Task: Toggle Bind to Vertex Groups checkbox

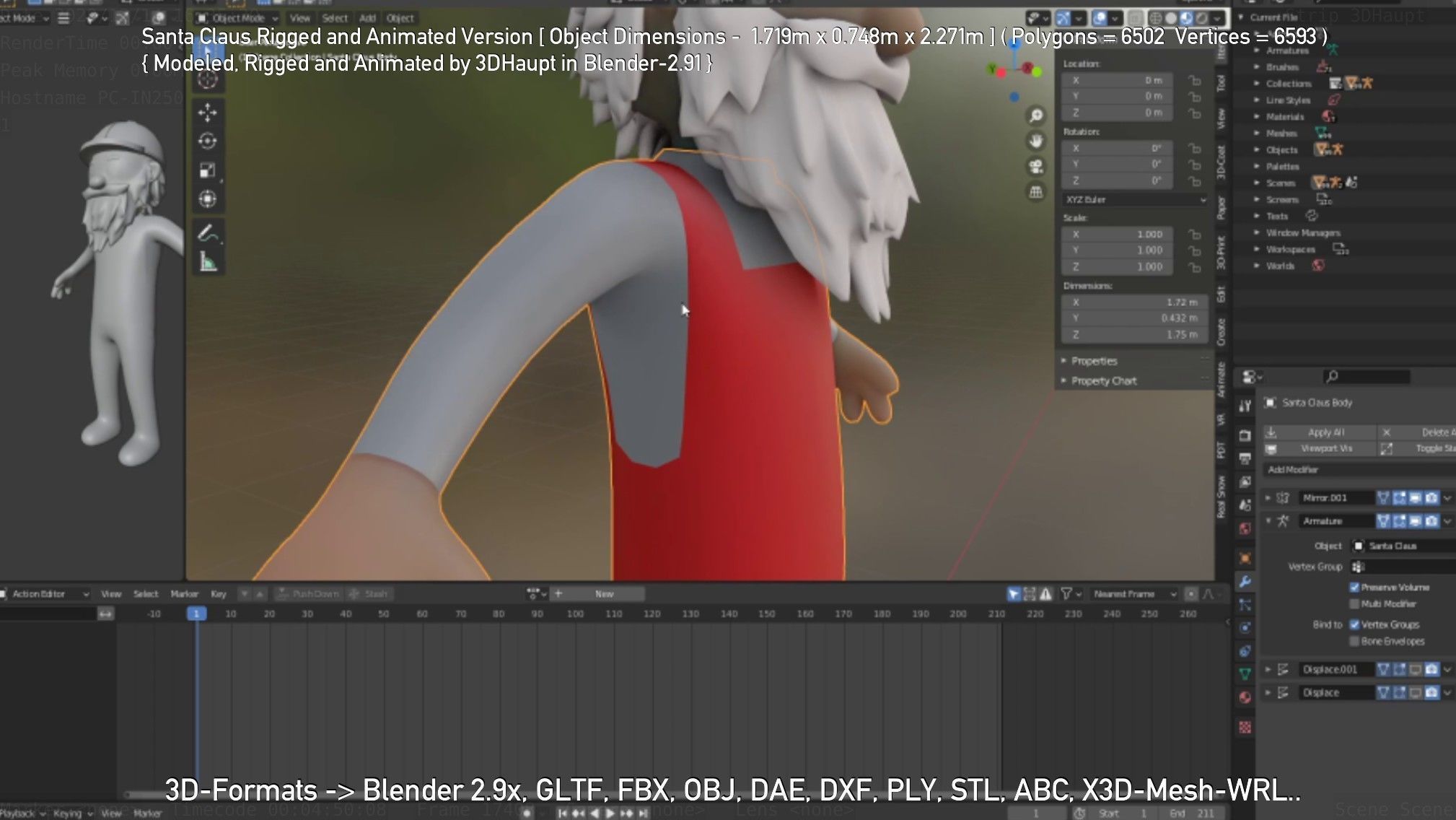Action: pos(1354,624)
